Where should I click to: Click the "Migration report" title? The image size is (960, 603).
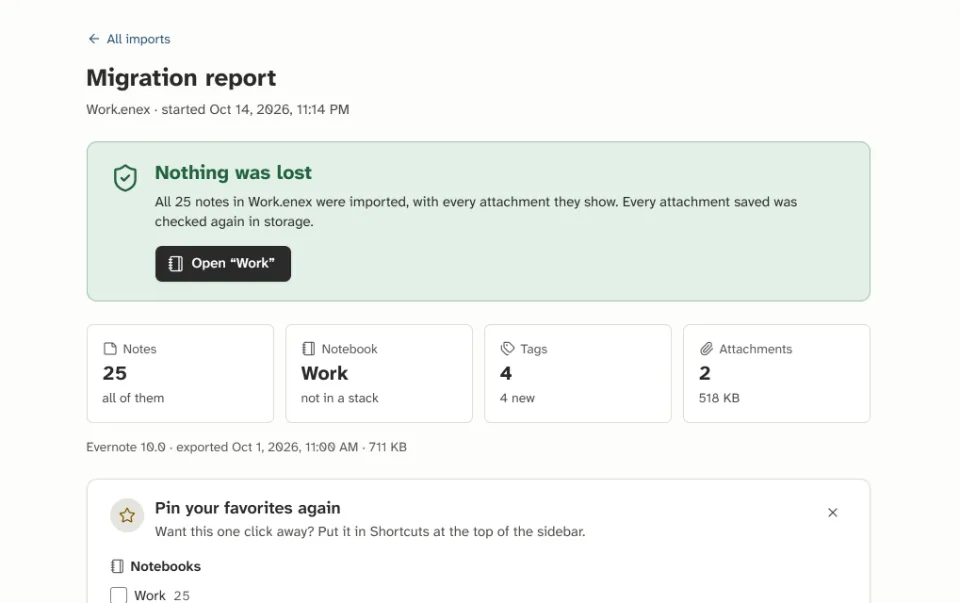pyautogui.click(x=181, y=78)
